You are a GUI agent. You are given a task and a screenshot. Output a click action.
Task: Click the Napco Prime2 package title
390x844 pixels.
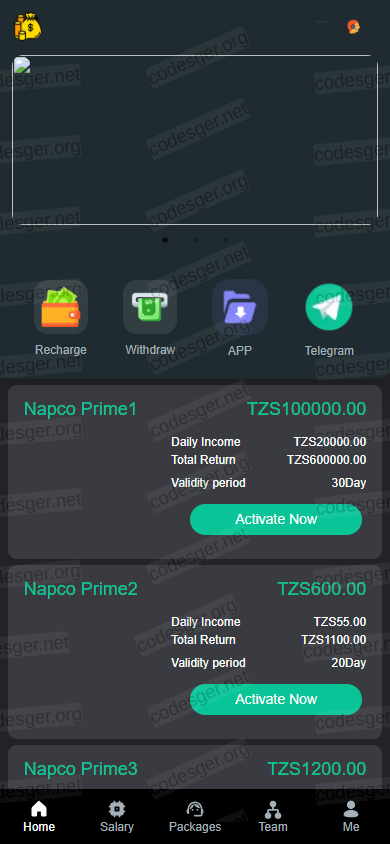(x=81, y=589)
